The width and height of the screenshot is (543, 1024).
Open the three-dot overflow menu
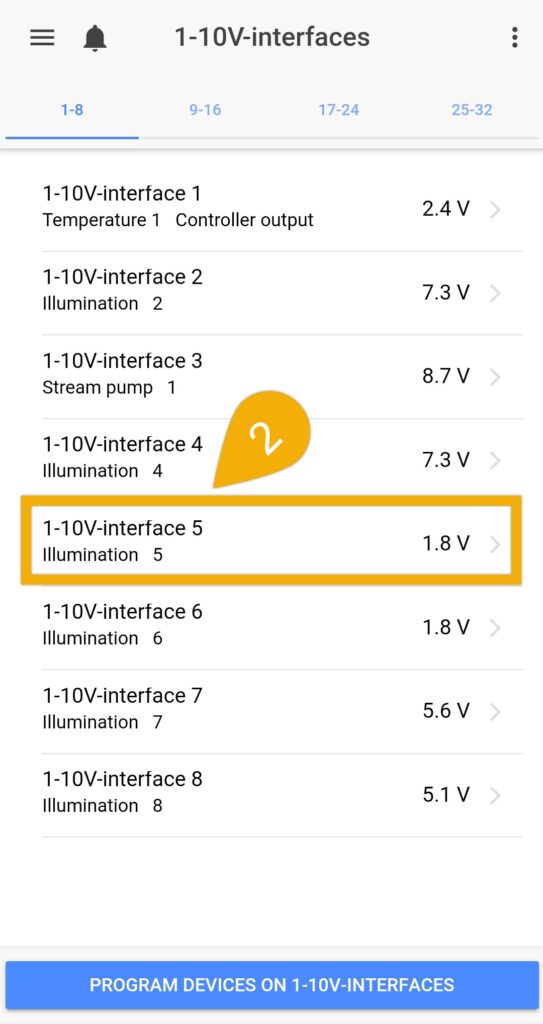click(515, 37)
